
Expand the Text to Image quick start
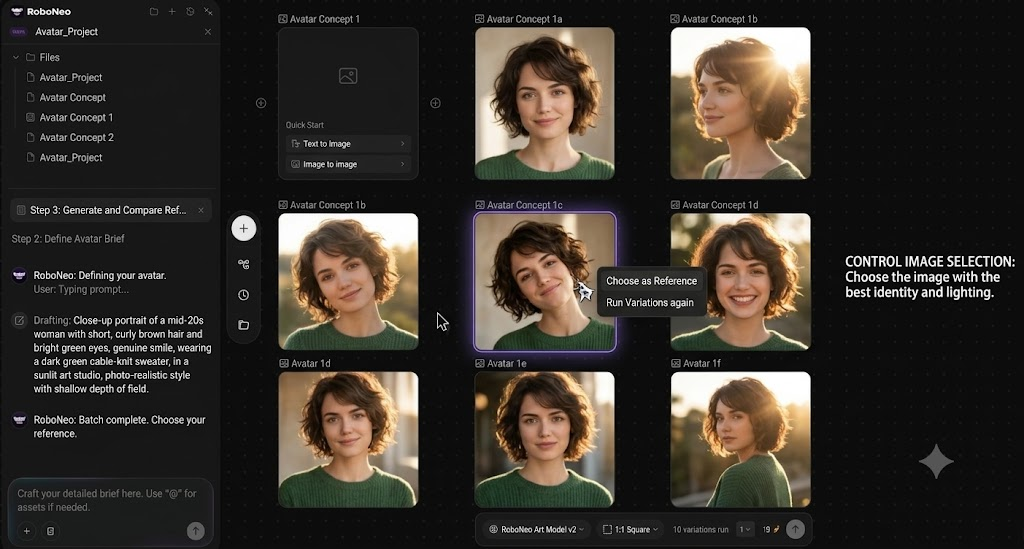(x=348, y=144)
